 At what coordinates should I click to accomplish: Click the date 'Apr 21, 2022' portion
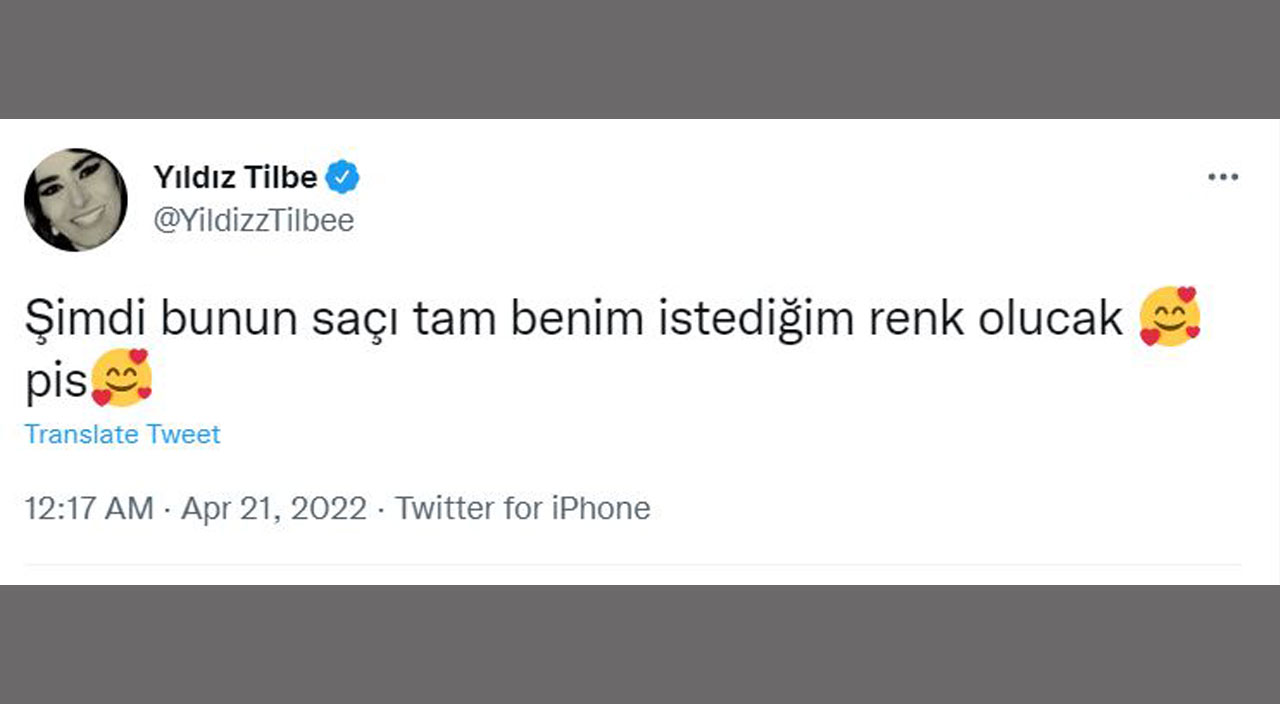pos(272,508)
